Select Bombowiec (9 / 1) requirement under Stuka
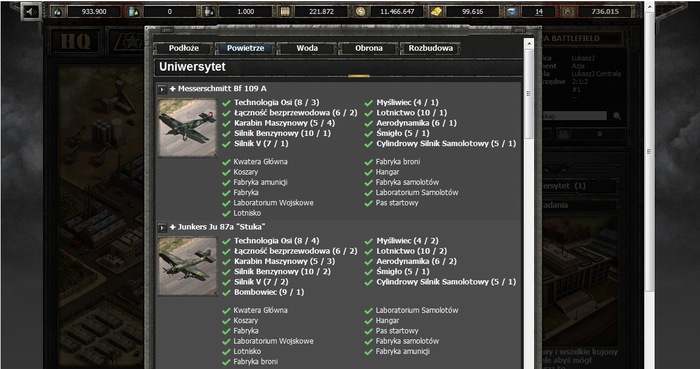Image resolution: width=700 pixels, height=369 pixels. coord(269,292)
